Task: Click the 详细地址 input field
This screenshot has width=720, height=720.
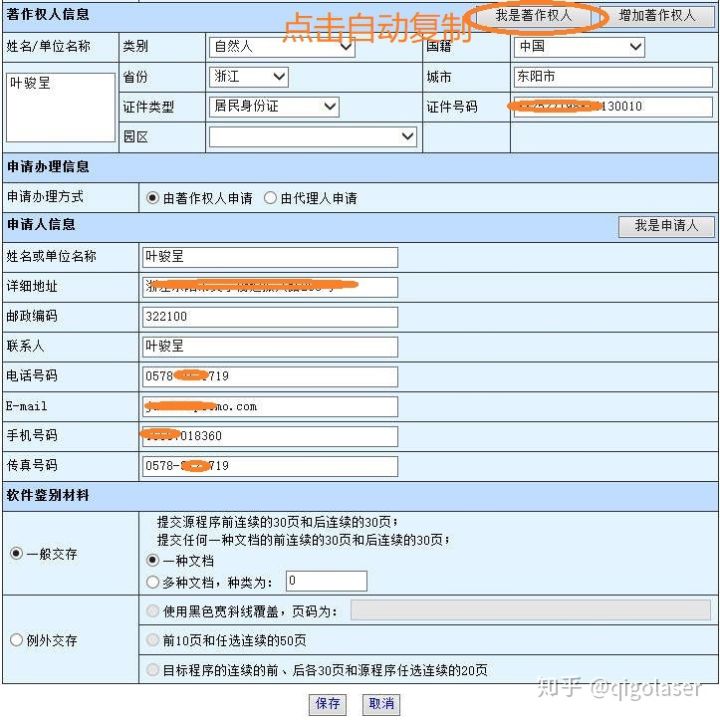Action: point(270,287)
